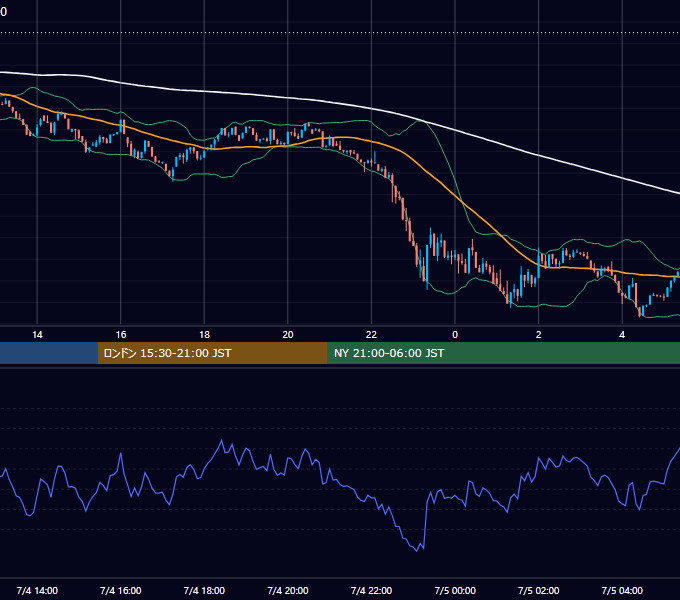The height and width of the screenshot is (600, 680).
Task: Click the oscillator's peak near 18:30
Action: (222, 440)
